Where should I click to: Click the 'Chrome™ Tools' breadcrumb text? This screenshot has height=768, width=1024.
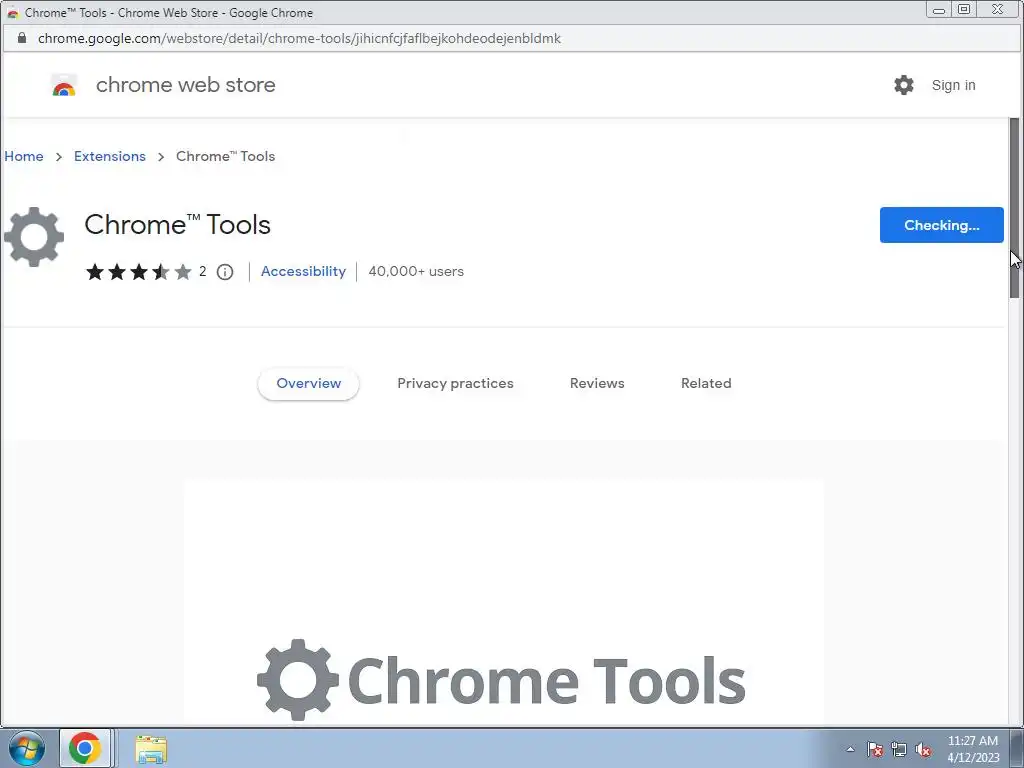225,156
